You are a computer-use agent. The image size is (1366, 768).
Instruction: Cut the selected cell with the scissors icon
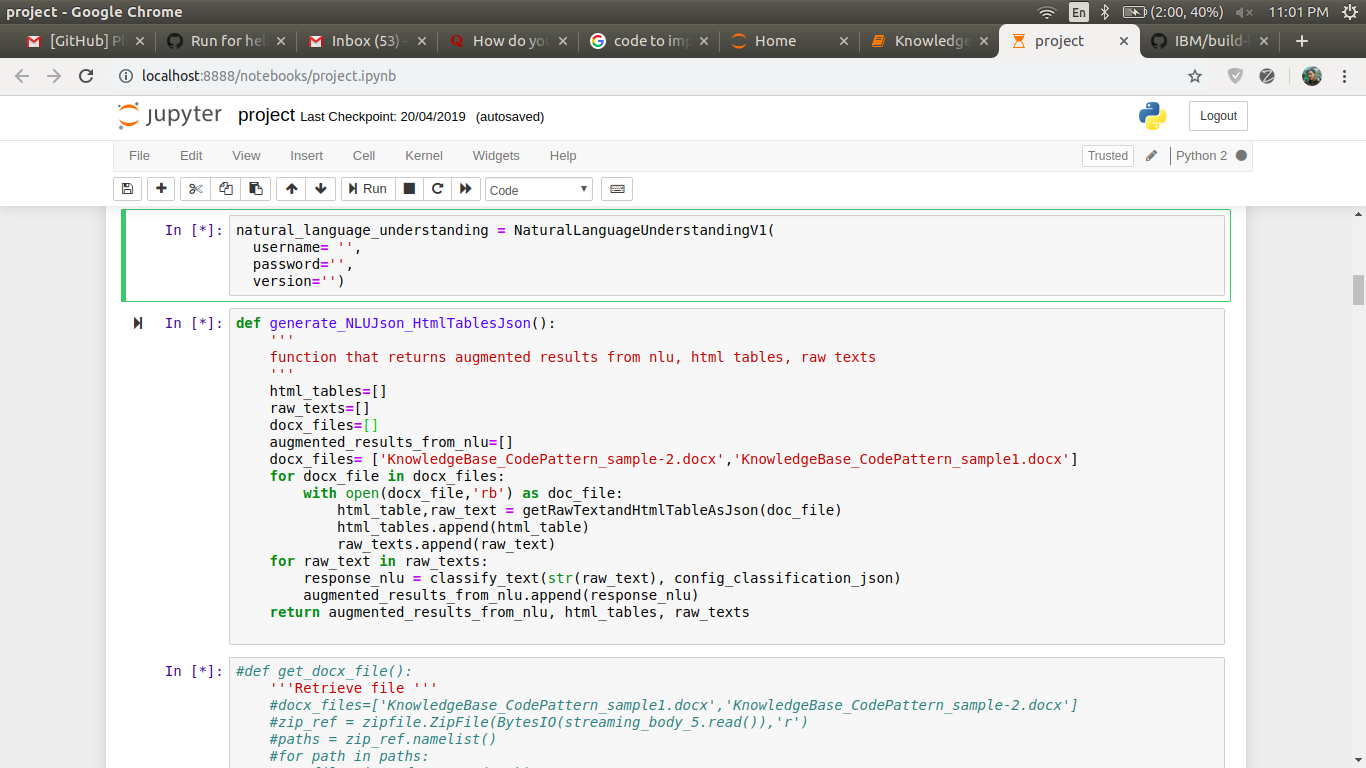pos(194,189)
